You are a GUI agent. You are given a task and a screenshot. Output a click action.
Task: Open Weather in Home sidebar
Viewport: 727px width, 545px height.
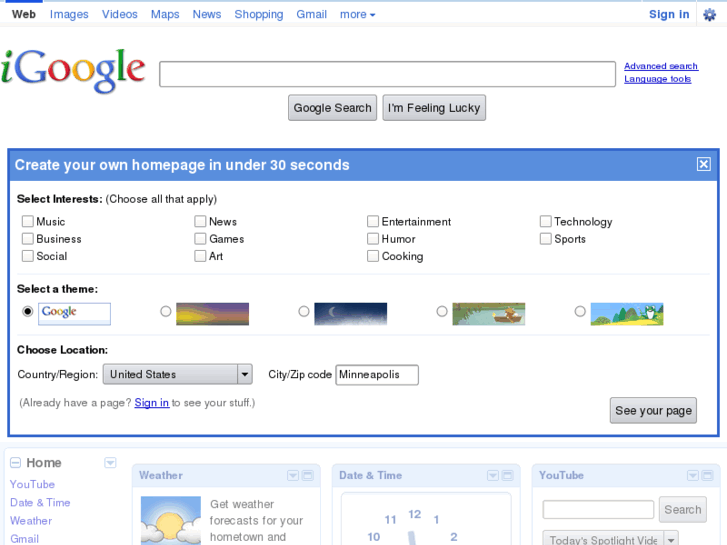(31, 520)
